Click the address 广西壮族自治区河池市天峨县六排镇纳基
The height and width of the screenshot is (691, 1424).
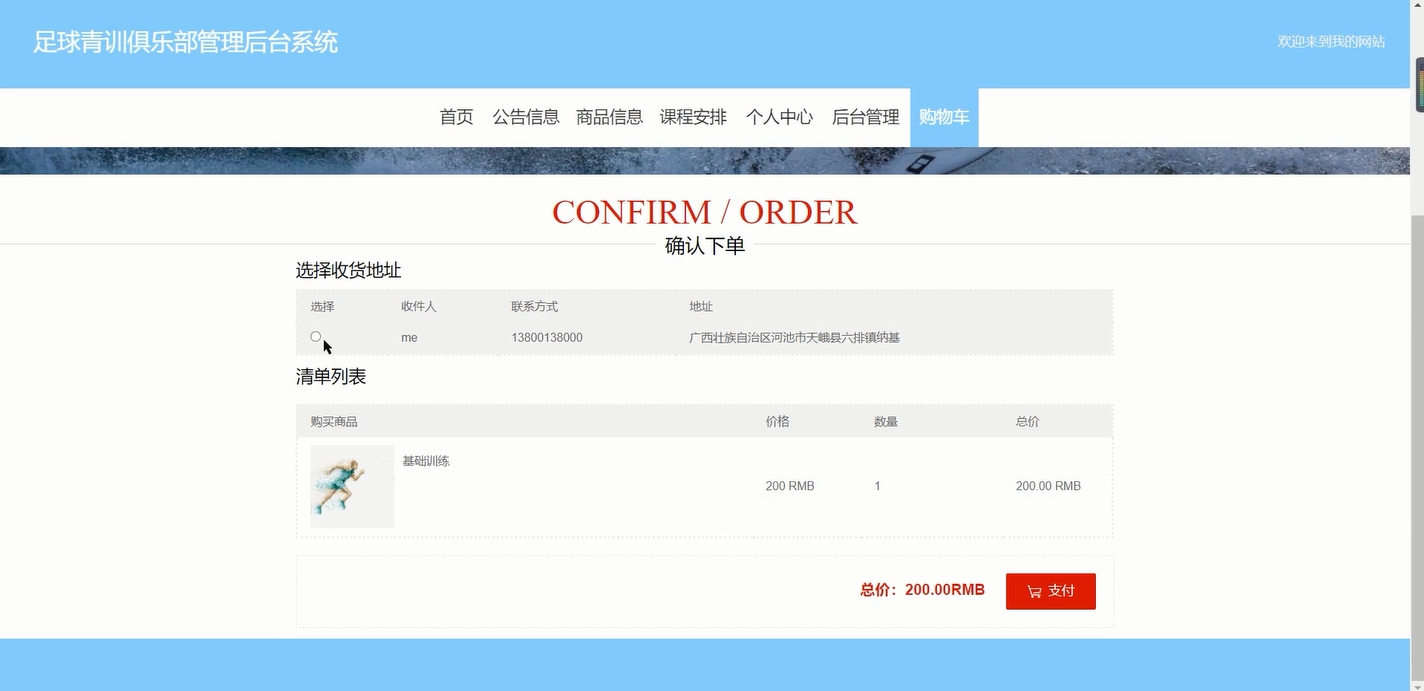[x=795, y=338]
